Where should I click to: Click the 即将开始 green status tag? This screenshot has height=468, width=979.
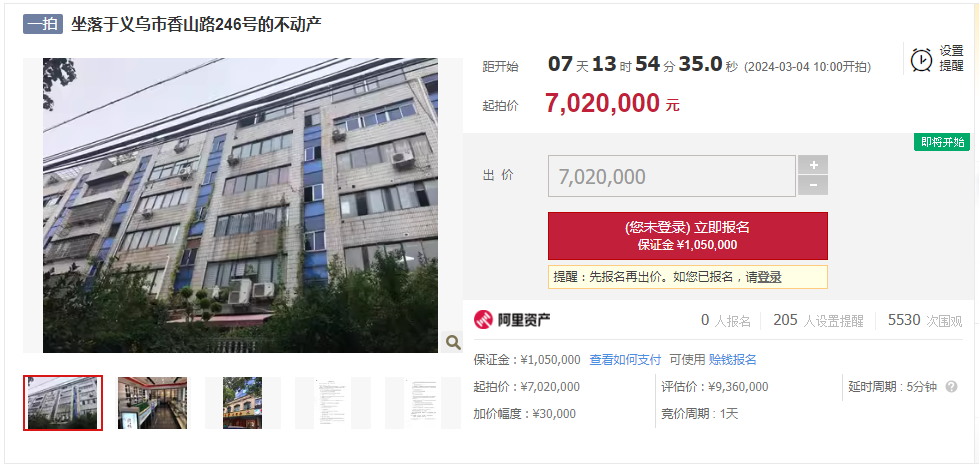coord(942,142)
